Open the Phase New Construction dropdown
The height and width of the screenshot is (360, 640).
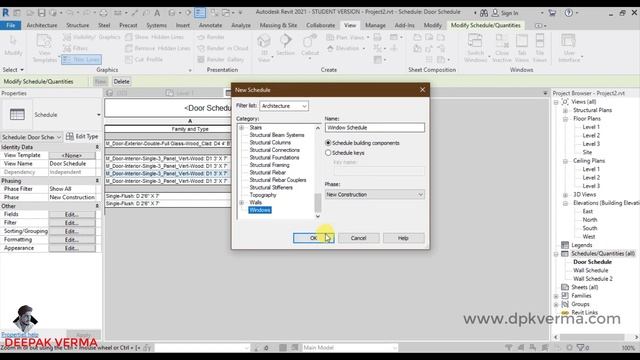(x=375, y=195)
